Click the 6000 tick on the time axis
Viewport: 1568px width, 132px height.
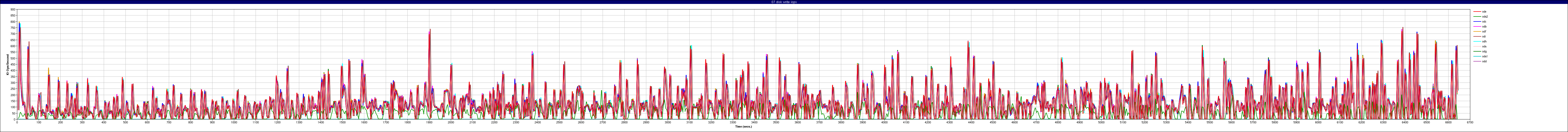click(x=1318, y=122)
